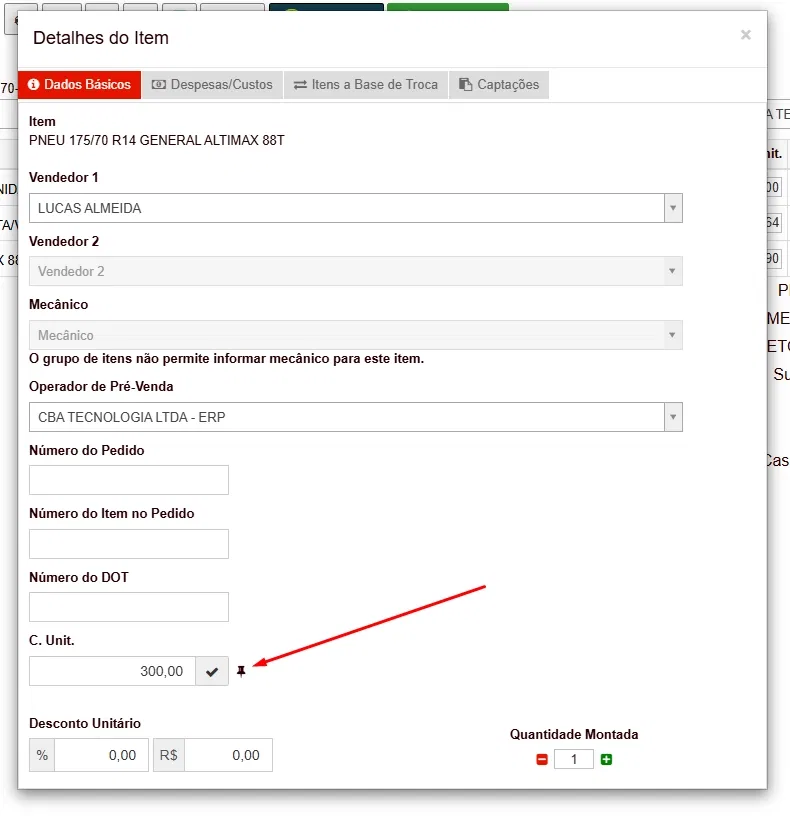Expand the Operador de Pré-Venda dropdown arrow
The image size is (790, 816).
673,417
